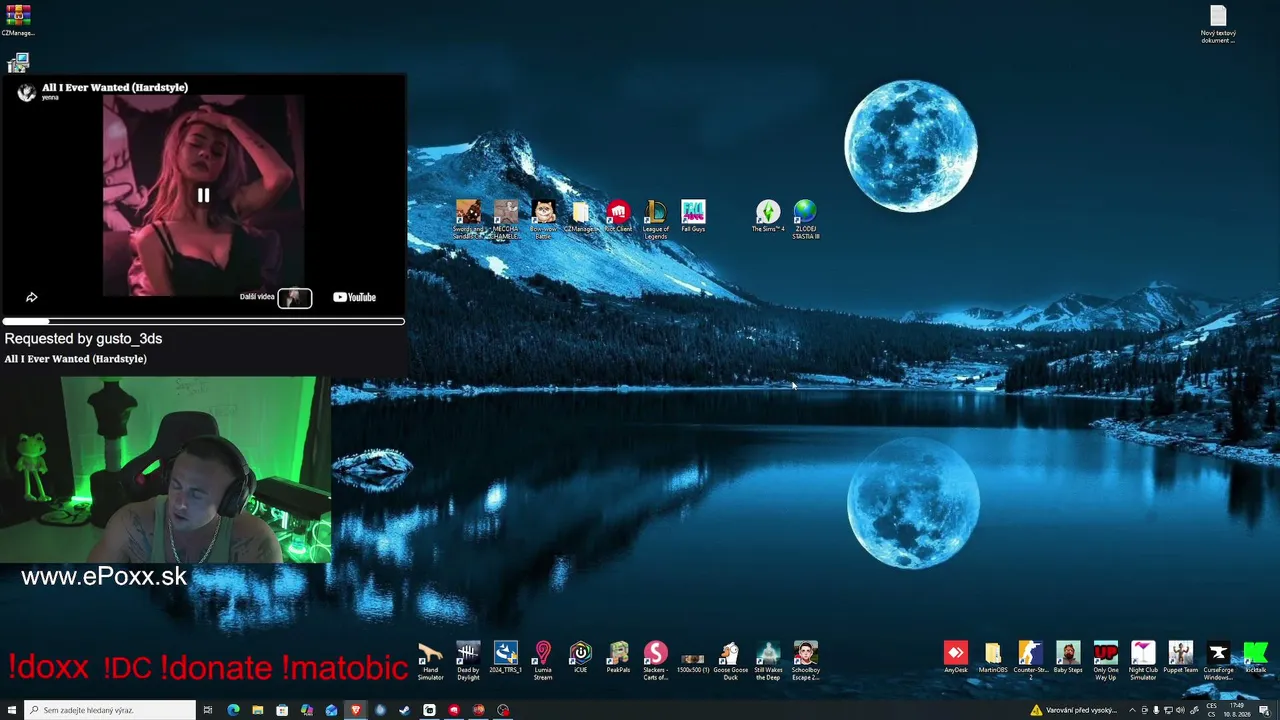Open the taskbar clock showing 17:49

coord(1238,710)
